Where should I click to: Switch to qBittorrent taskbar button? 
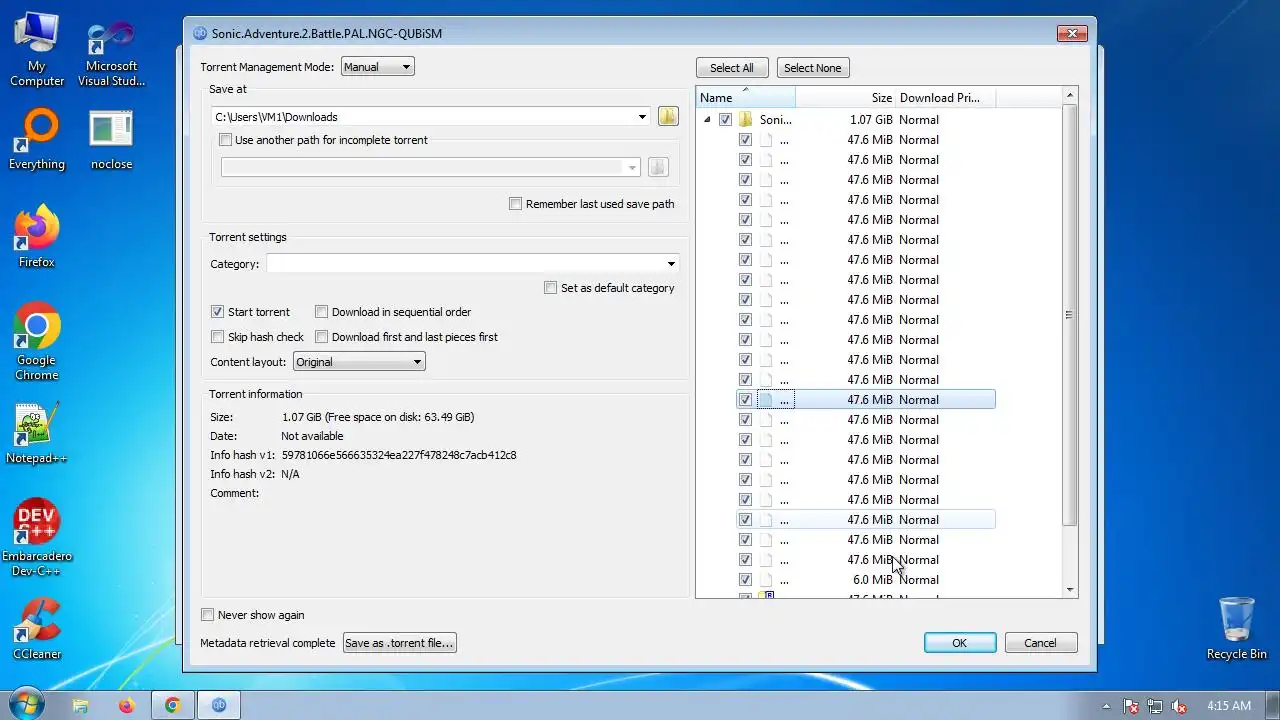coord(218,705)
